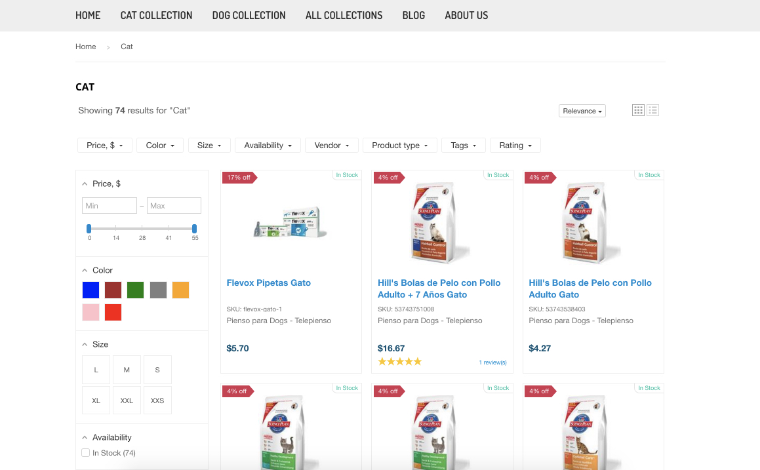
Task: Focus the Max price input field
Action: 174,205
